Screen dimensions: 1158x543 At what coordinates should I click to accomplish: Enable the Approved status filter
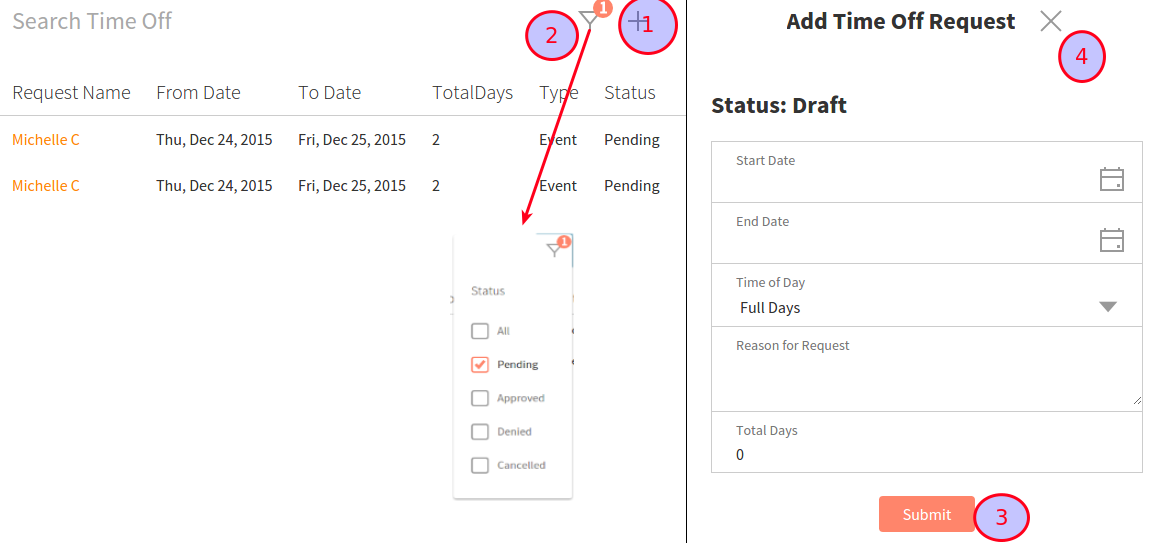[480, 398]
